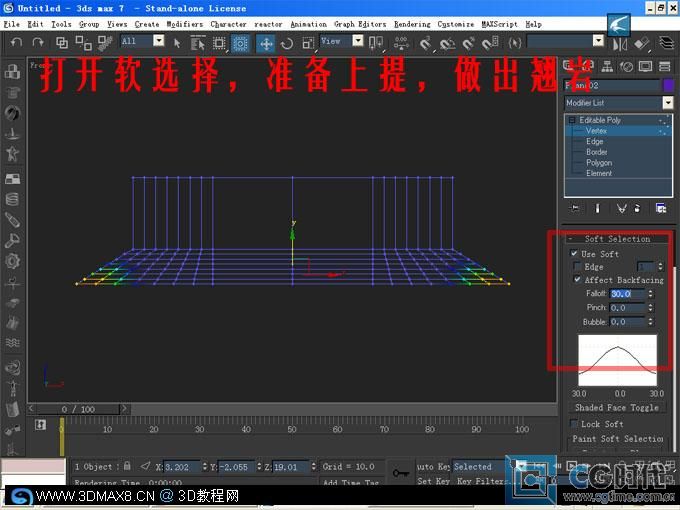The width and height of the screenshot is (680, 510).
Task: Open the reactor menu
Action: tap(268, 24)
